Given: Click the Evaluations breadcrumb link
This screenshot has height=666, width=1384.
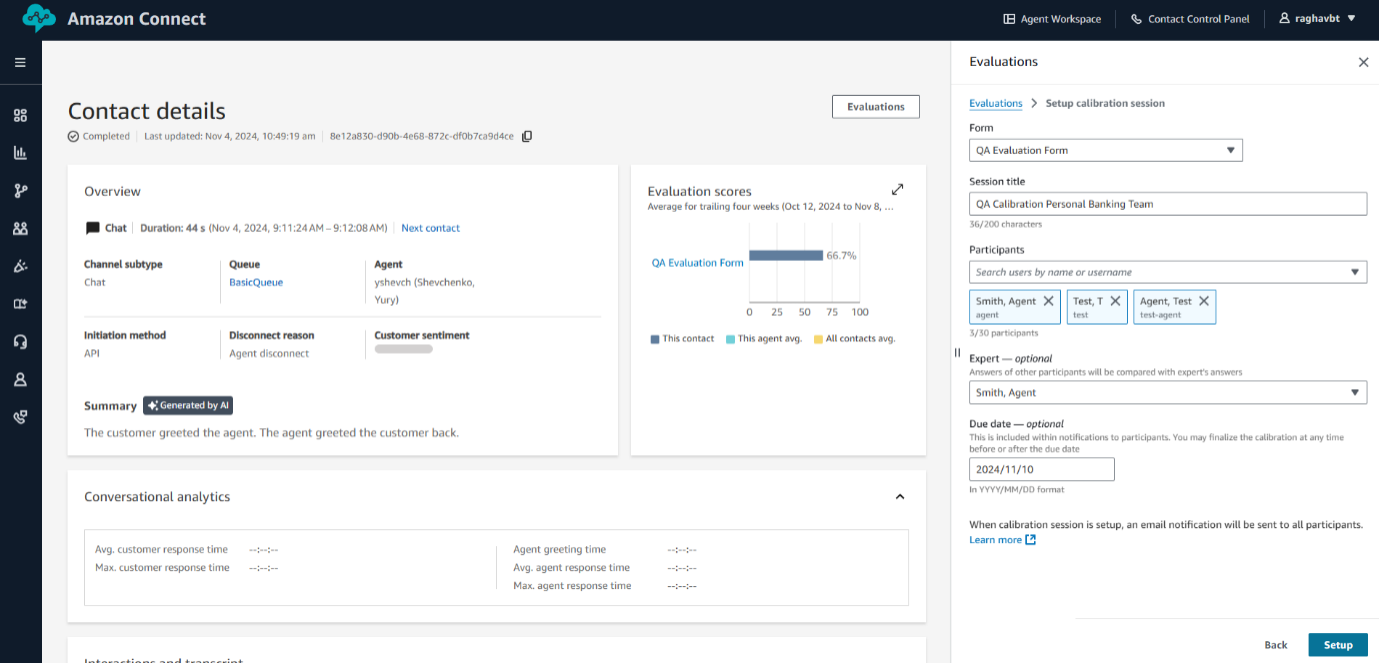Looking at the screenshot, I should [x=995, y=103].
